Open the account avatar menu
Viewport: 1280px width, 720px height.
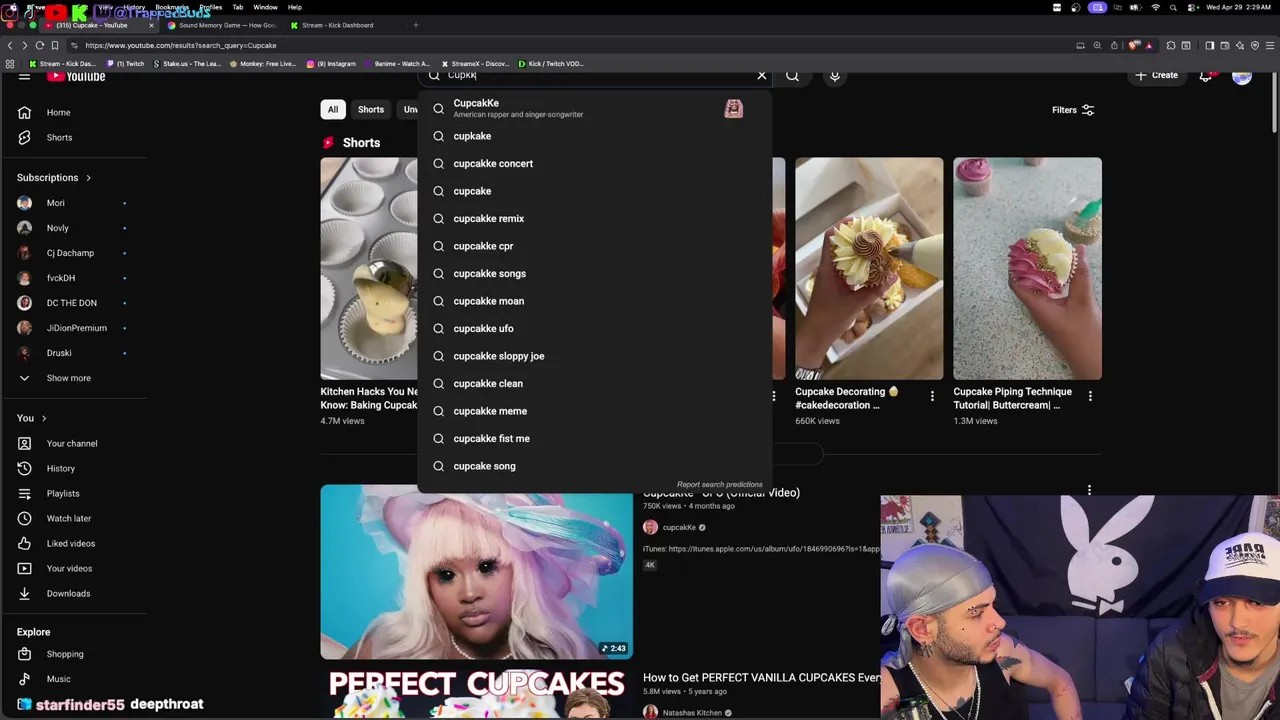[1242, 76]
